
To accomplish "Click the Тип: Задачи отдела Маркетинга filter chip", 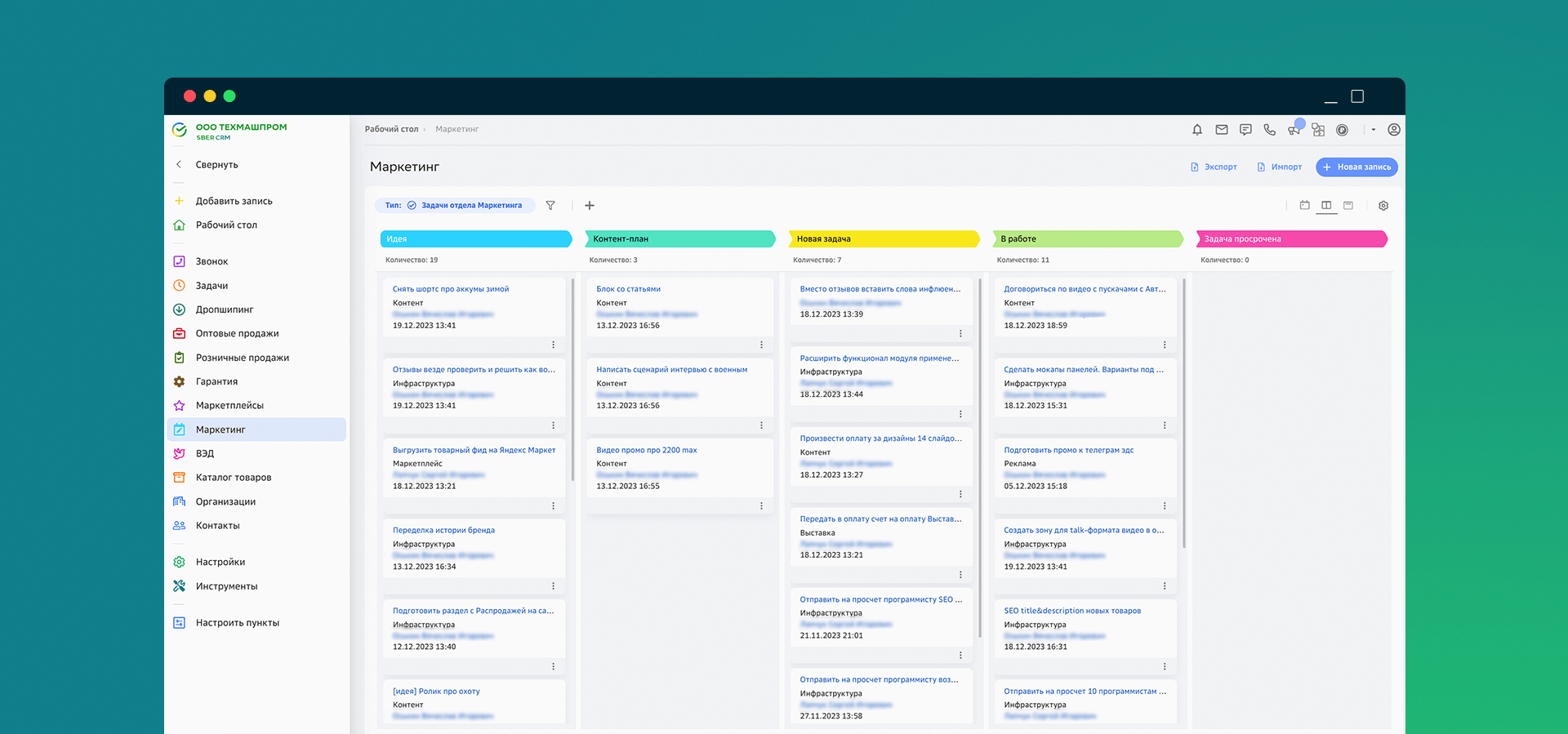I will click(455, 206).
